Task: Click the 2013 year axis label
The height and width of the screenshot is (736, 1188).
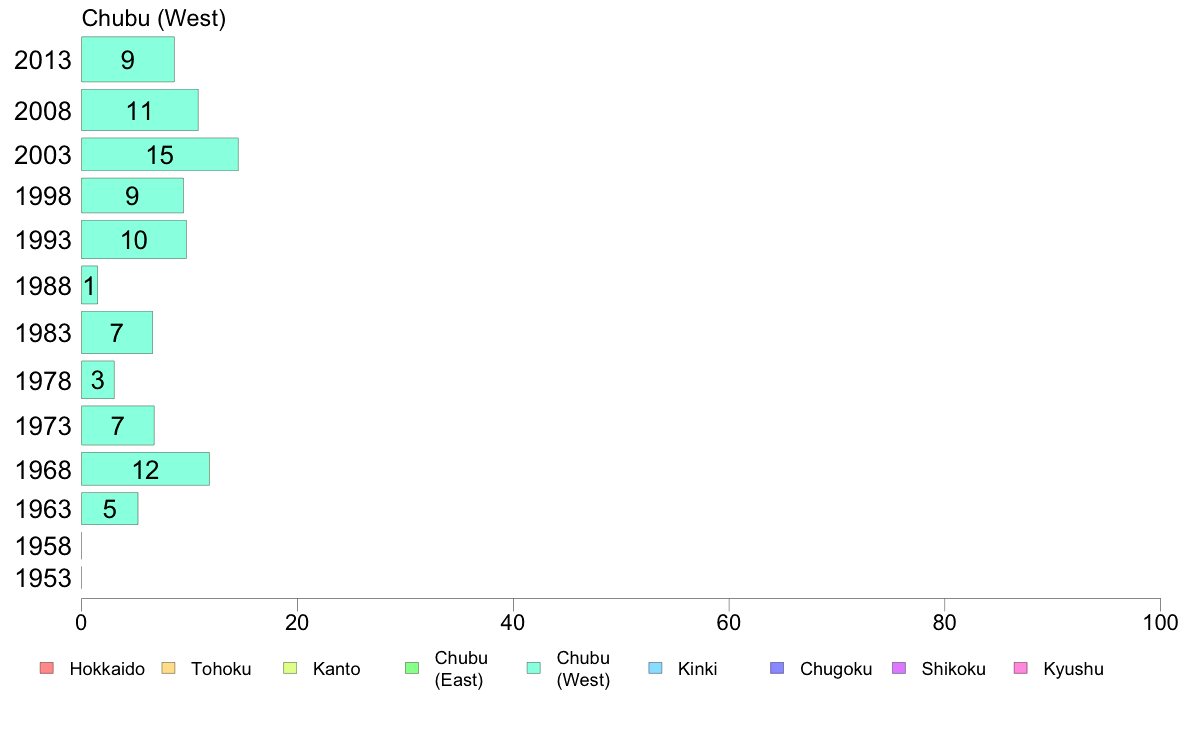Action: click(x=42, y=60)
